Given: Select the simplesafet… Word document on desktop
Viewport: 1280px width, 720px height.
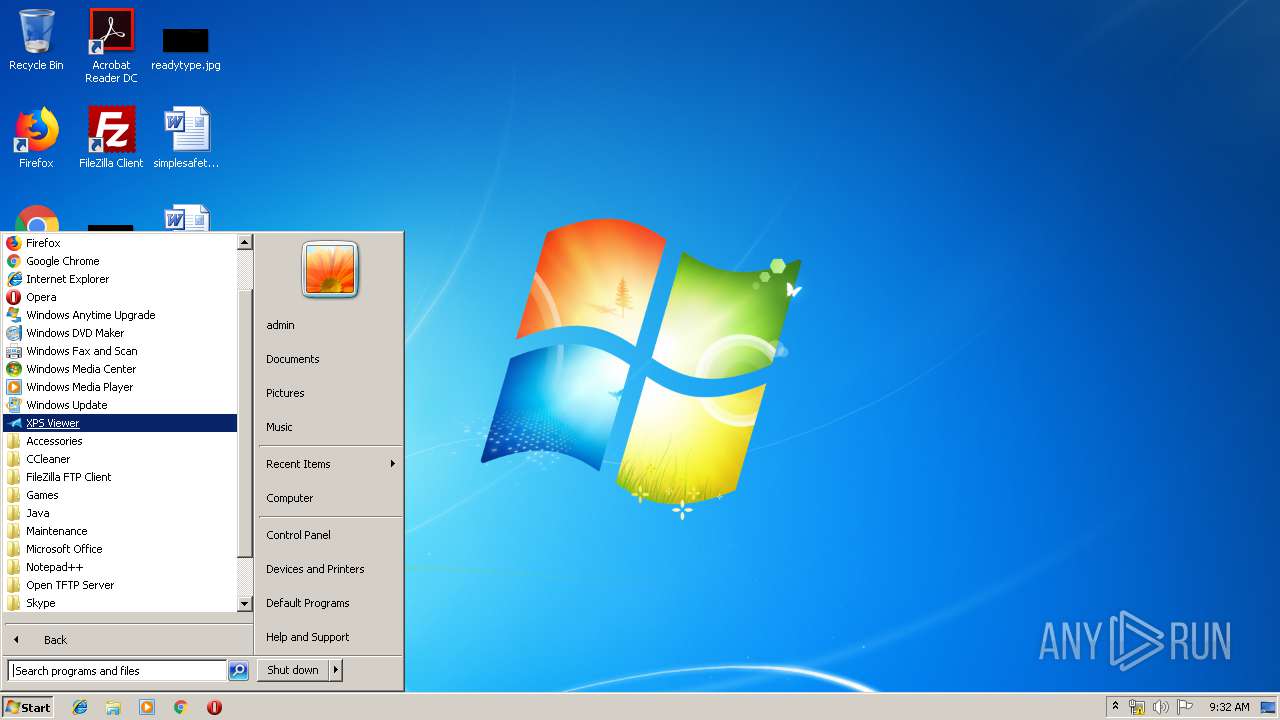Looking at the screenshot, I should 186,138.
